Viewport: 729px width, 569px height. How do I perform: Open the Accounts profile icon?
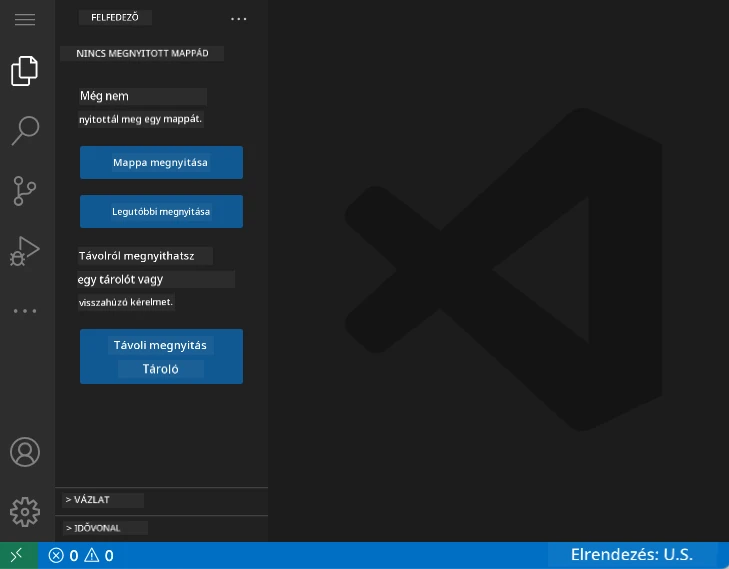[x=25, y=452]
